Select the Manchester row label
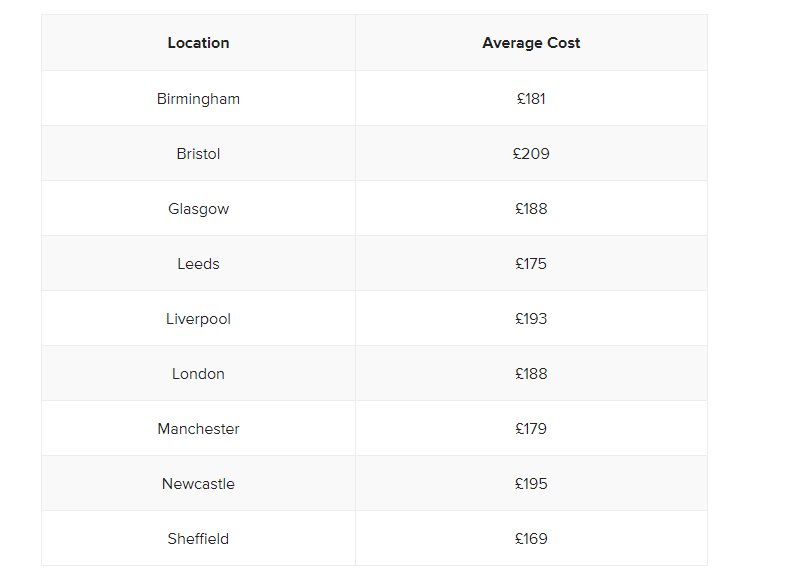The width and height of the screenshot is (796, 586). 198,429
